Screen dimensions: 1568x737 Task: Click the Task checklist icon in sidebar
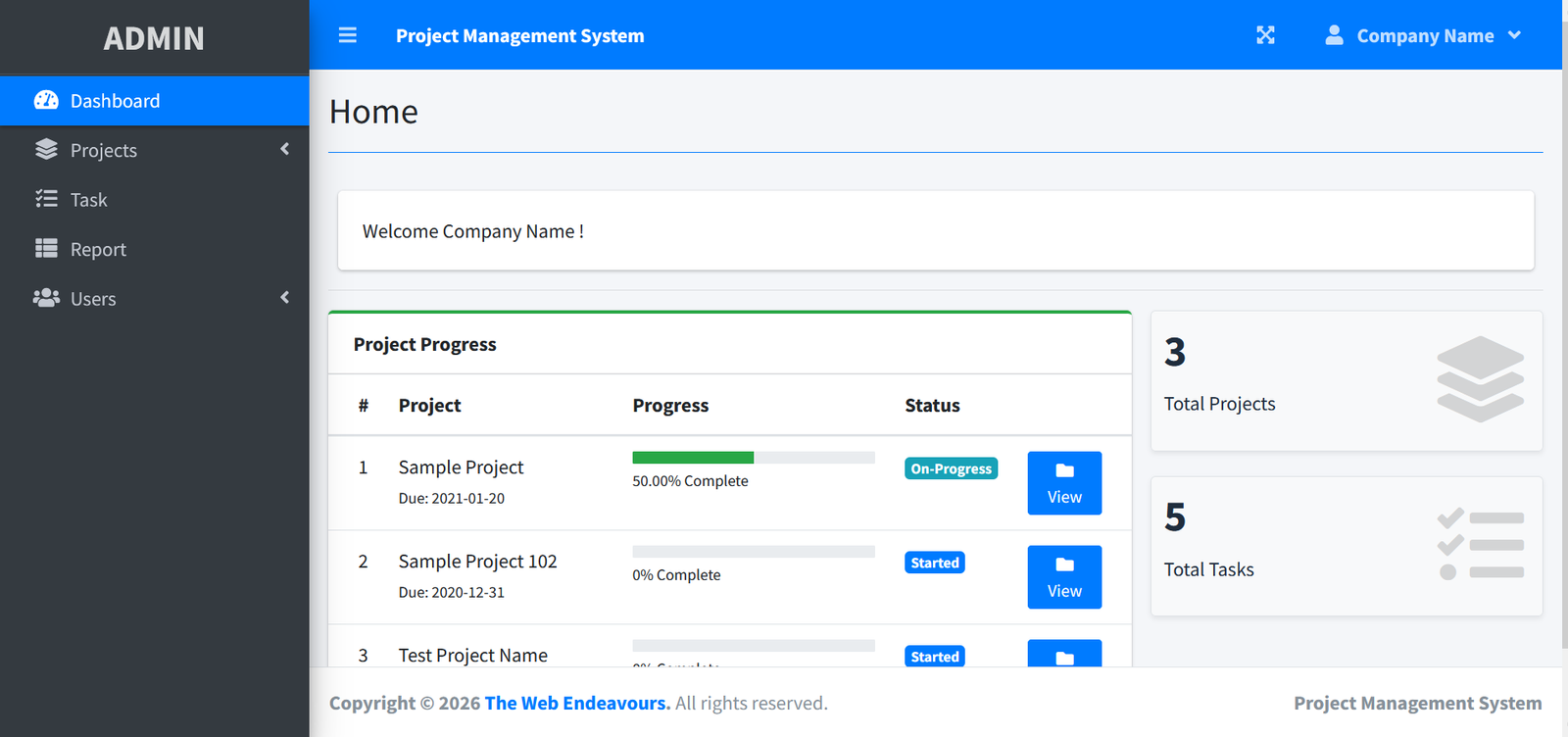click(46, 199)
